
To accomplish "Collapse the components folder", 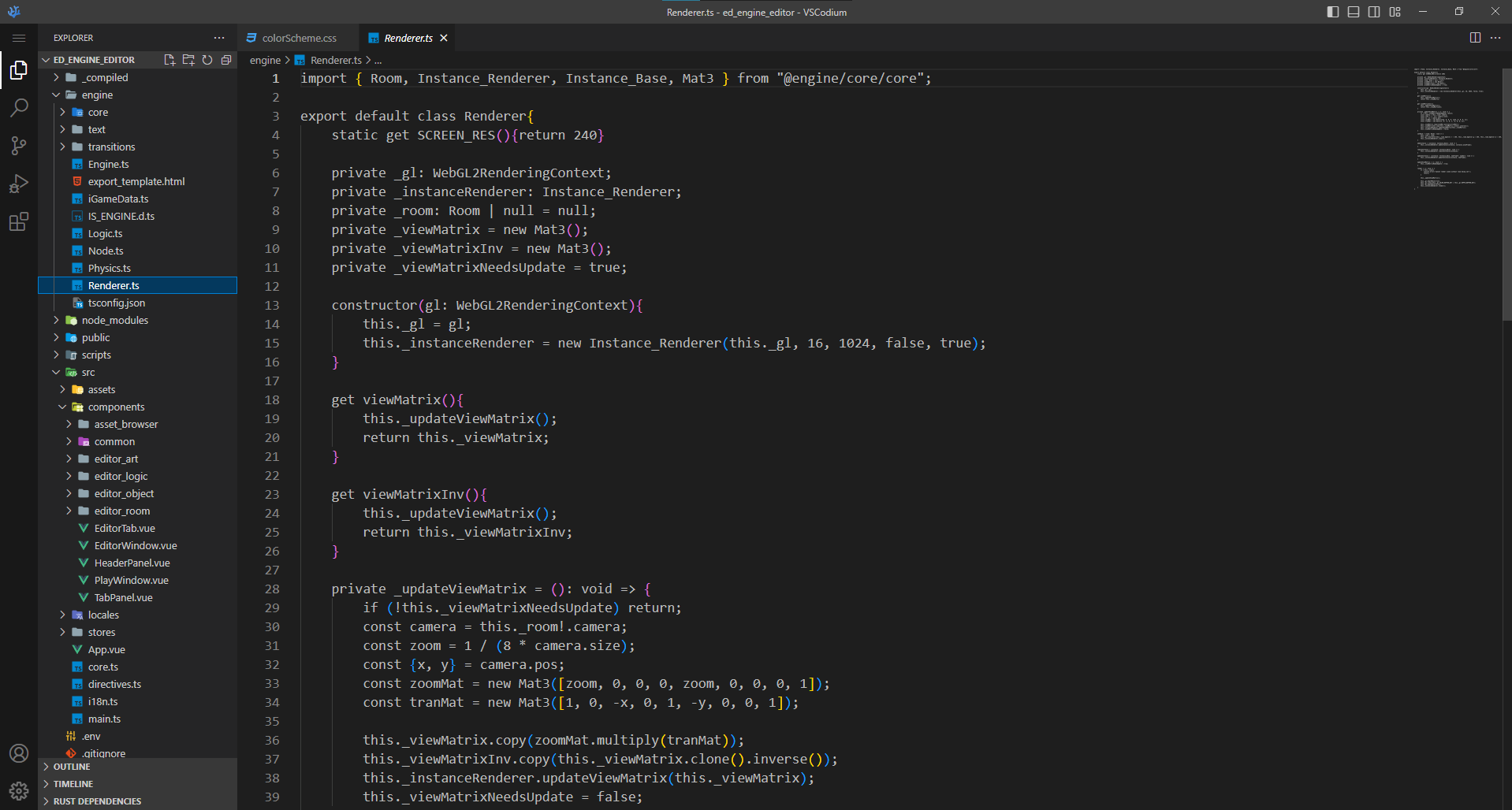I will pyautogui.click(x=138, y=407).
